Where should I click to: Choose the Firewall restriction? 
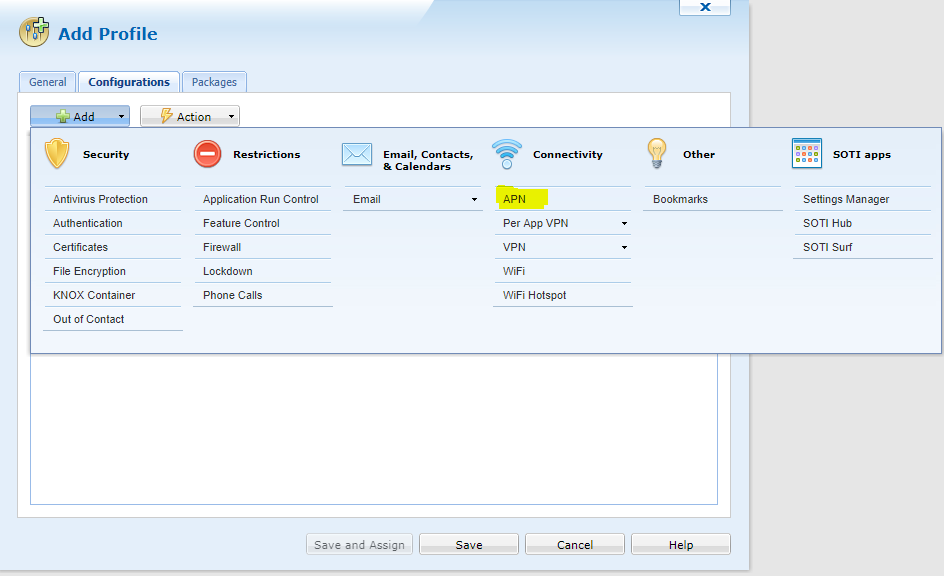tap(262, 247)
